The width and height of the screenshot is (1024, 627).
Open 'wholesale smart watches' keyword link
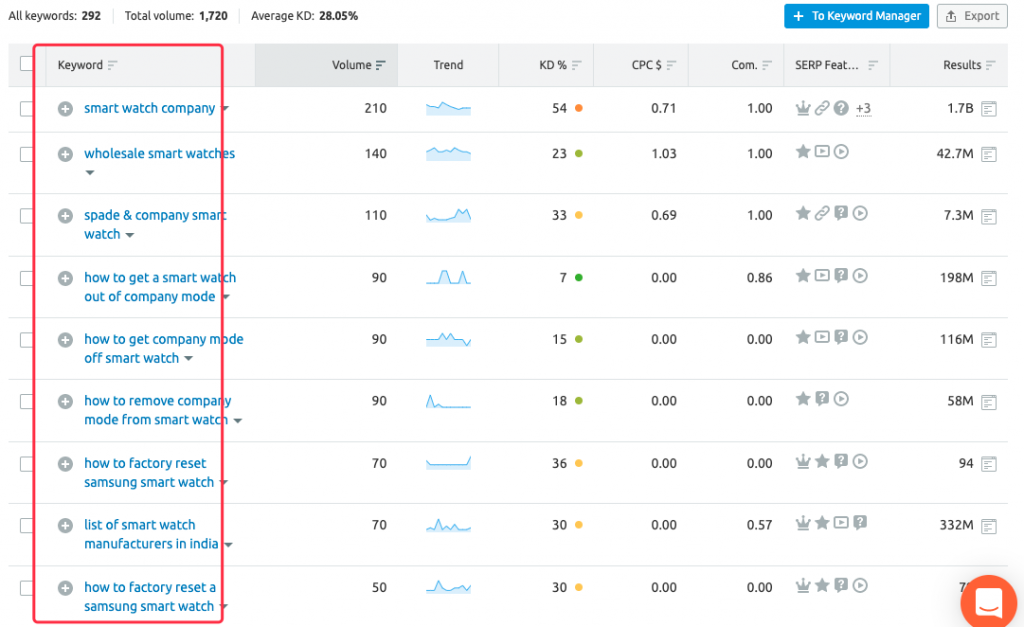tap(159, 153)
